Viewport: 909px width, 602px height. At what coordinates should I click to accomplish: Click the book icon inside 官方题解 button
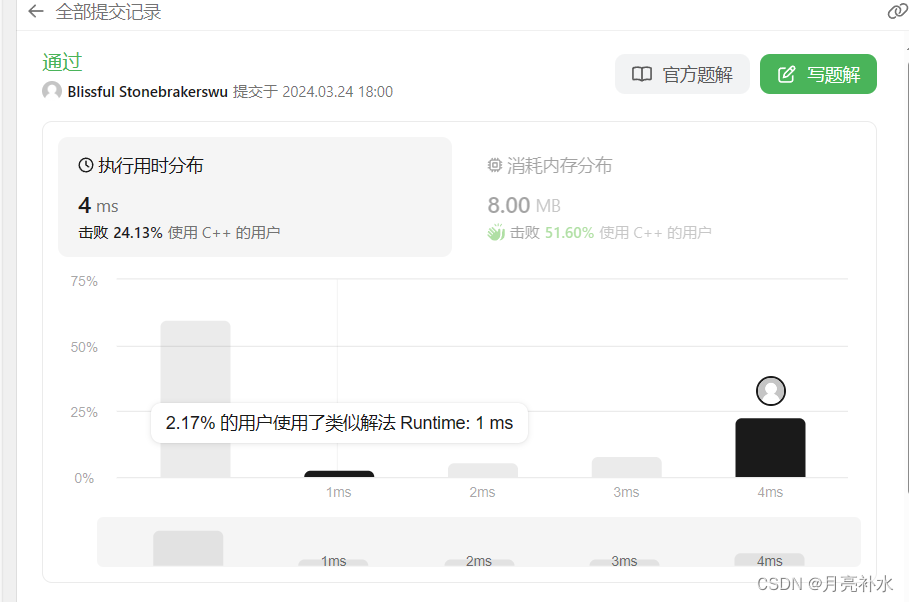click(x=642, y=74)
